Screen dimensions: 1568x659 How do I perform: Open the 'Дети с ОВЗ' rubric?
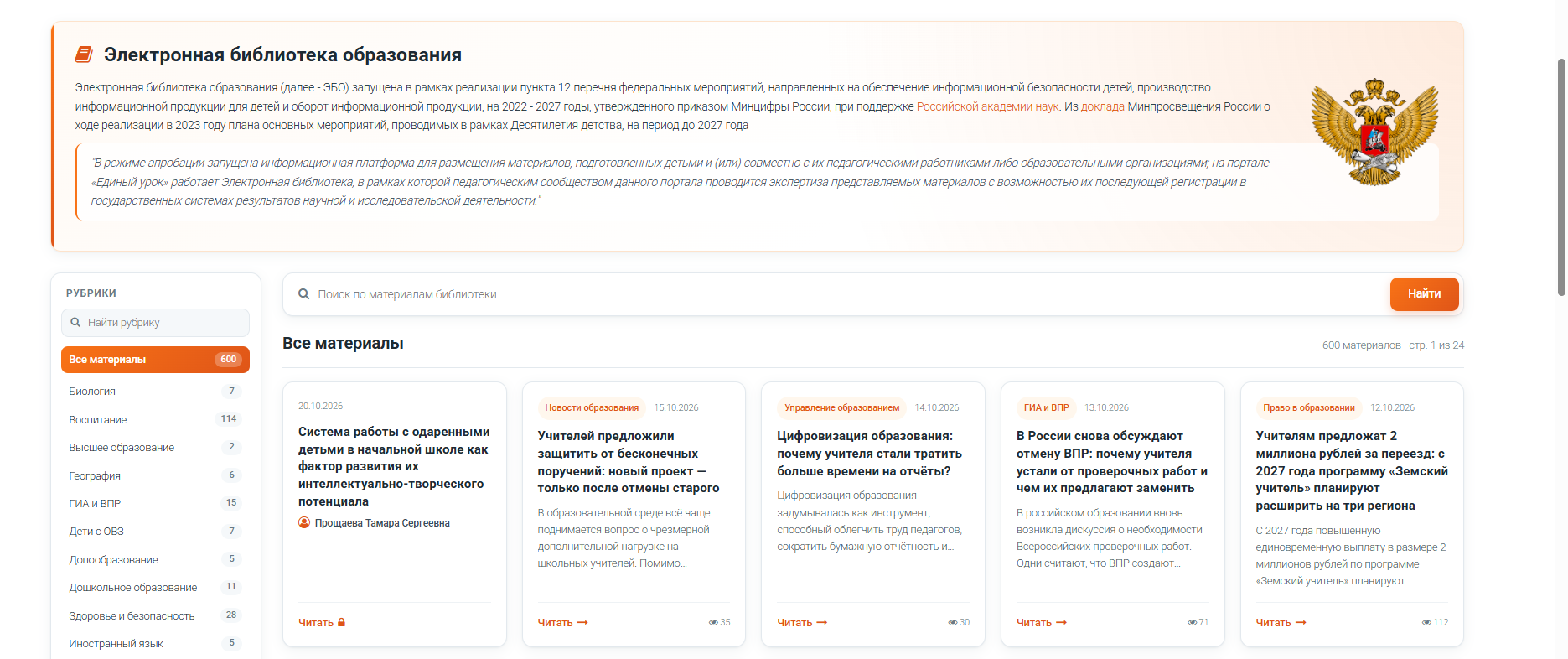pos(155,532)
